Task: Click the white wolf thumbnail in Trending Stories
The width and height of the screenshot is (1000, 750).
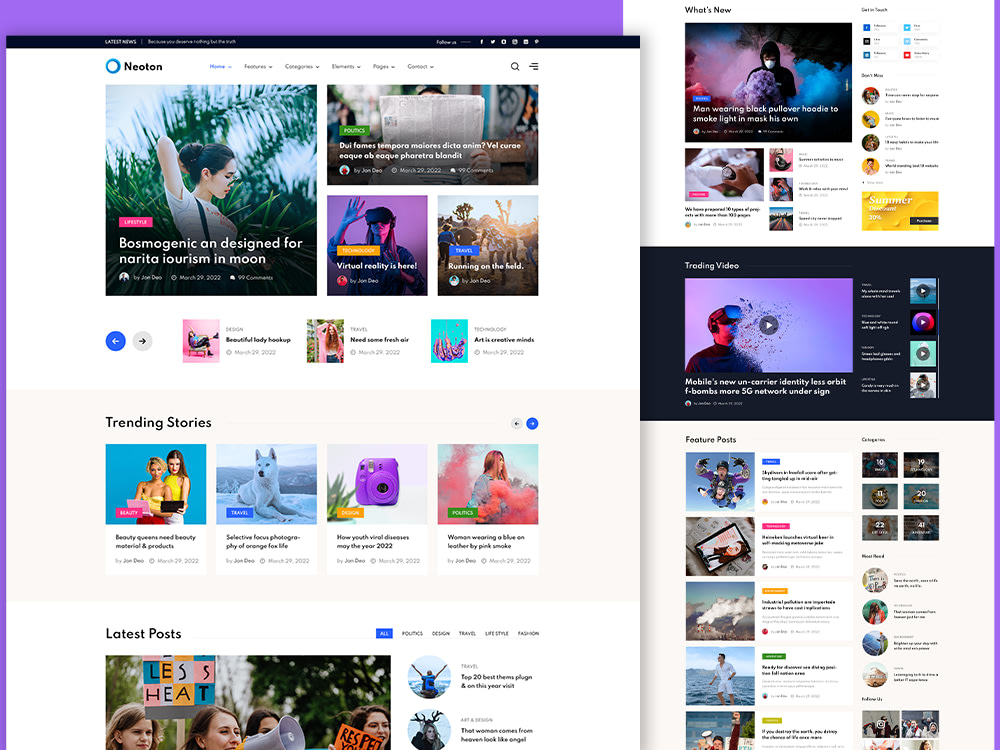Action: click(267, 484)
